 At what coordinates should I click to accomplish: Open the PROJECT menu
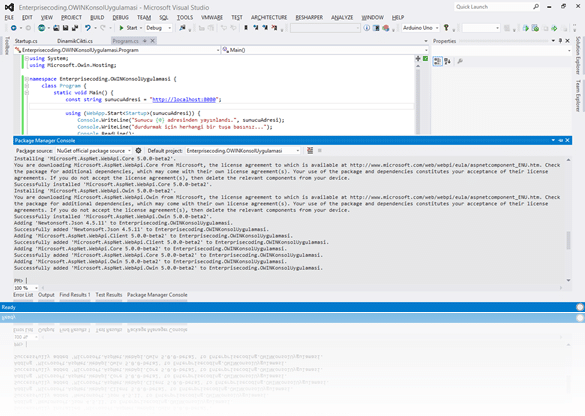click(x=71, y=18)
